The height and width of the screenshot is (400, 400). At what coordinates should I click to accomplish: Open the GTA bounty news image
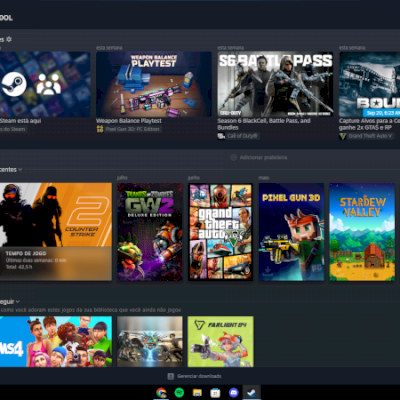(x=370, y=84)
